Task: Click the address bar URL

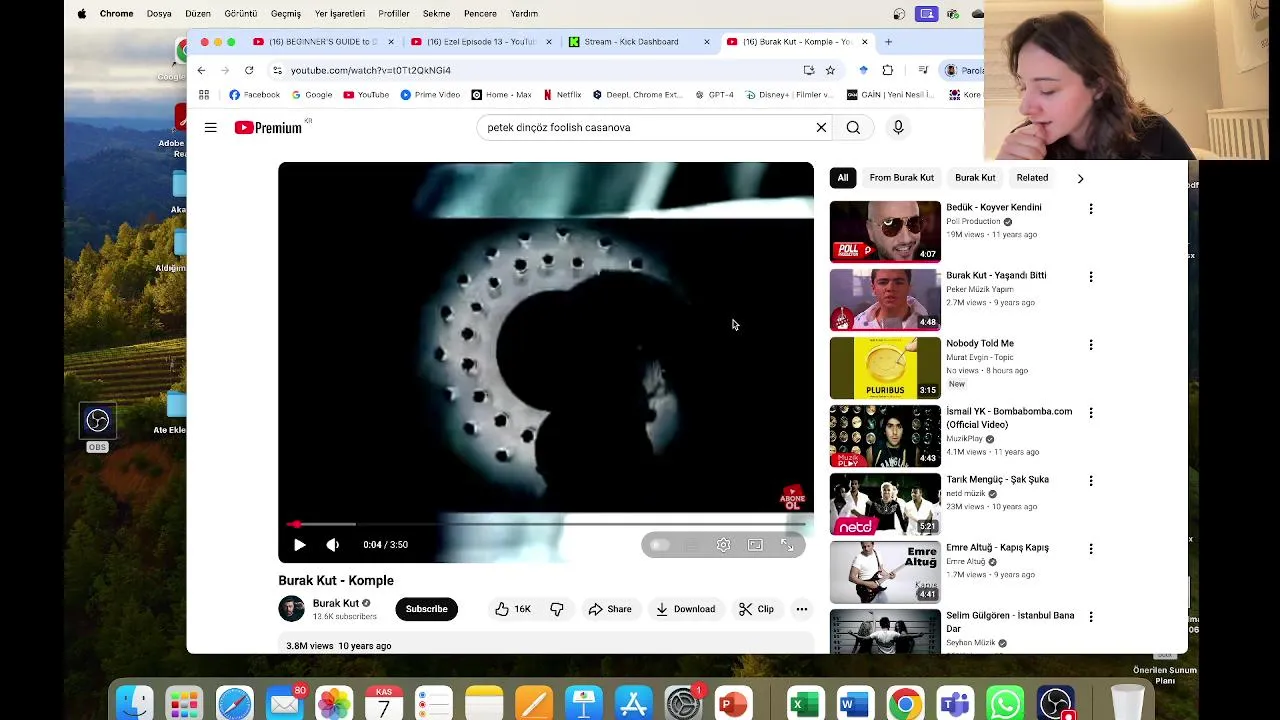Action: [x=371, y=70]
